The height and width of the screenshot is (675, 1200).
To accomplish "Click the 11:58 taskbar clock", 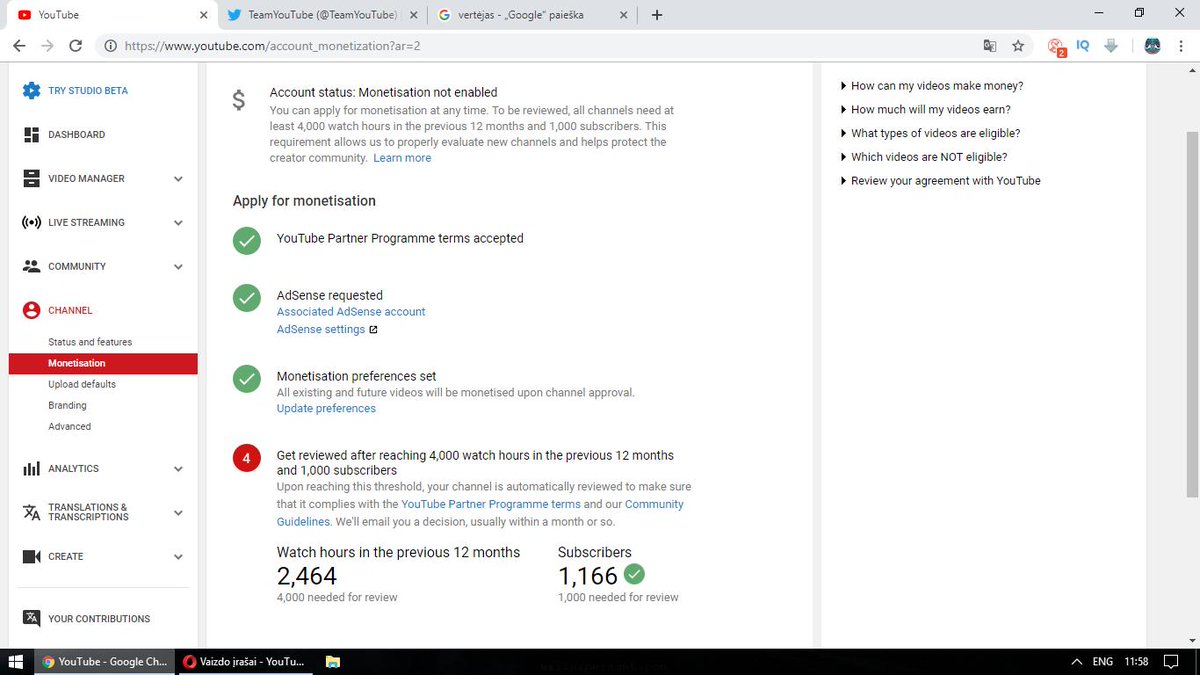I will (x=1137, y=661).
